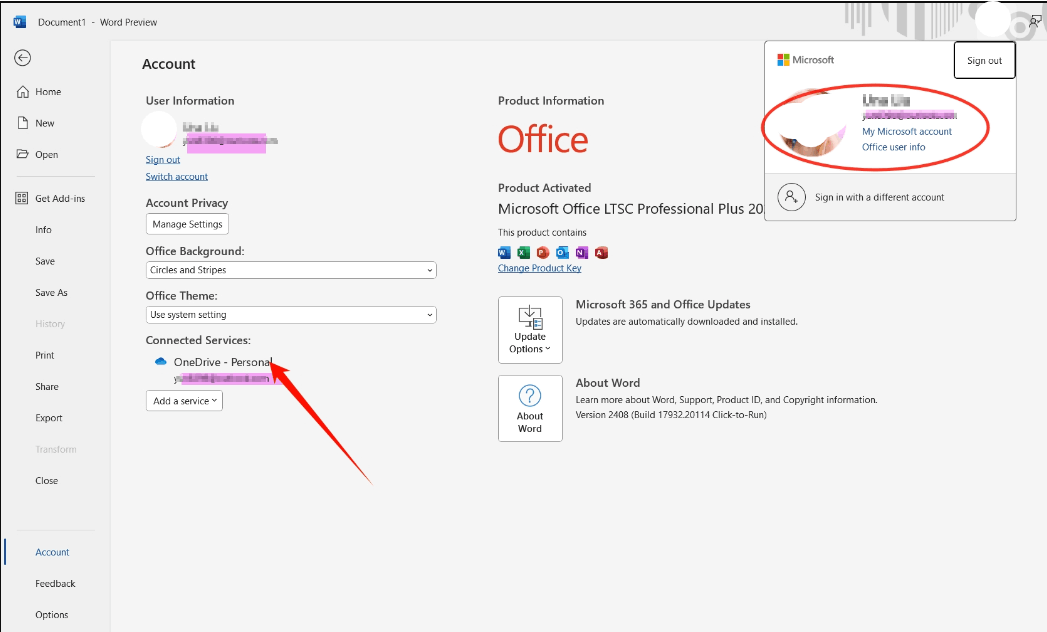Select Print from the sidebar
The image size is (1047, 632).
[44, 355]
